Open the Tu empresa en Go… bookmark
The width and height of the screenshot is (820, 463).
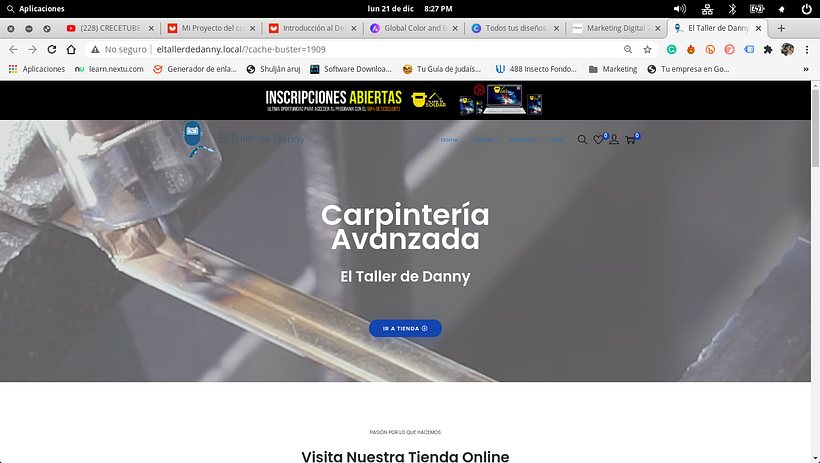[688, 69]
